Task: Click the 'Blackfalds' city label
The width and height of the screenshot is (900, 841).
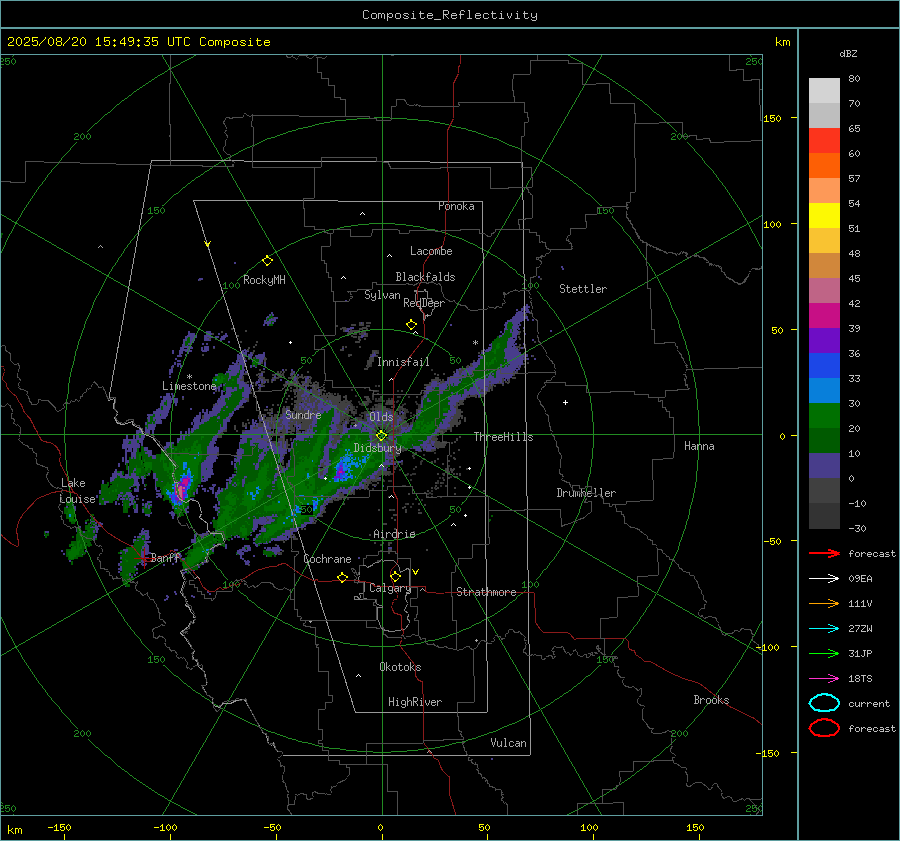Action: (x=425, y=277)
